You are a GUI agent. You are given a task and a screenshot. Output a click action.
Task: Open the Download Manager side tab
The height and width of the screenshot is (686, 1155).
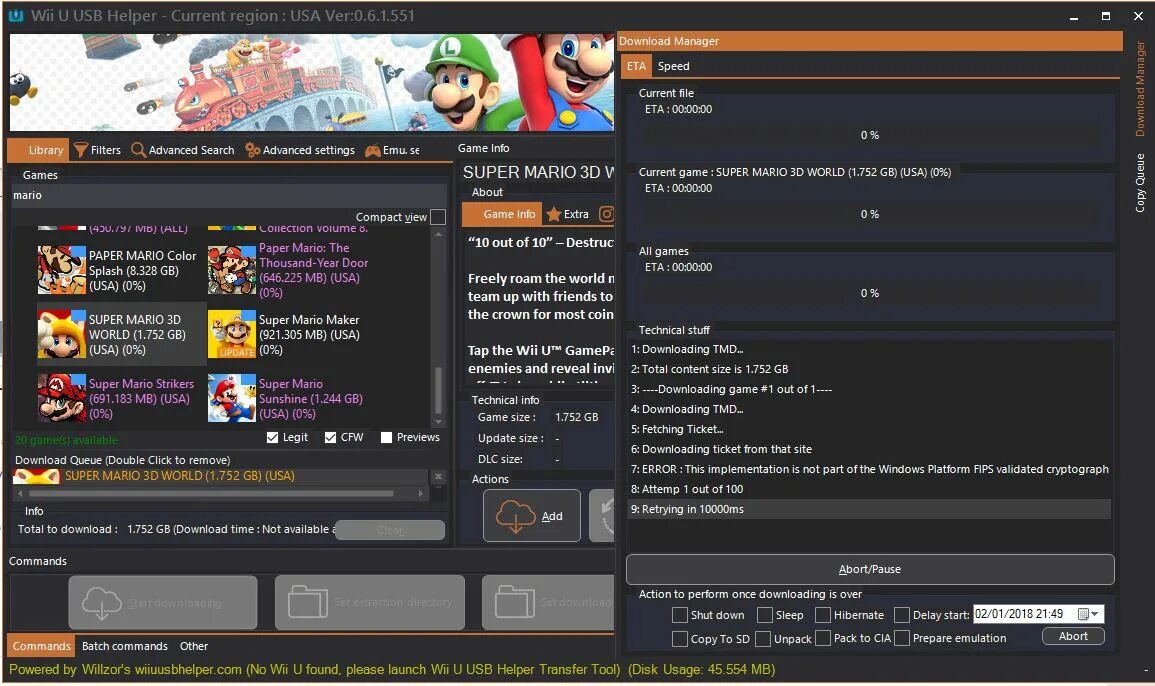[x=1140, y=88]
